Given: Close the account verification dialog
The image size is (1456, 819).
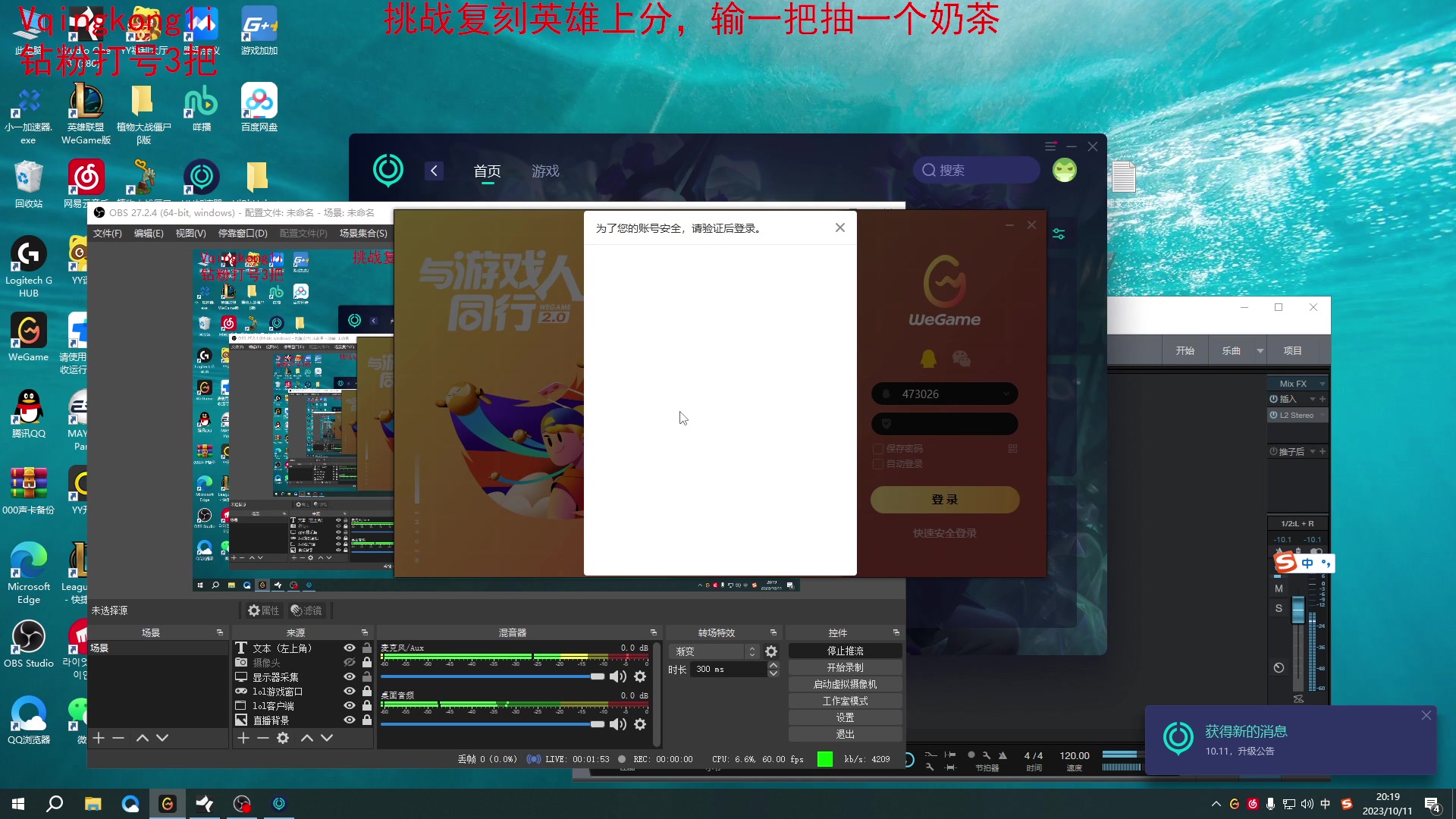Looking at the screenshot, I should (840, 227).
